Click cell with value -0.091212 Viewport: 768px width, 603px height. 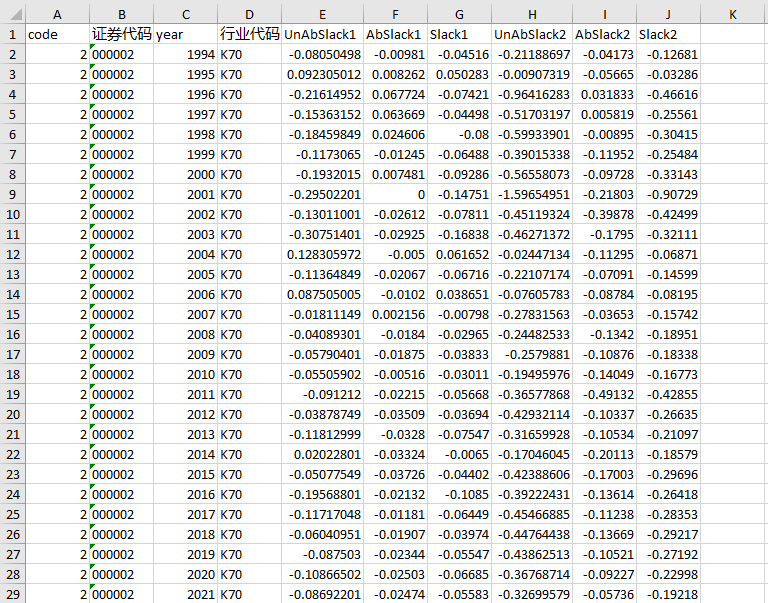point(322,395)
